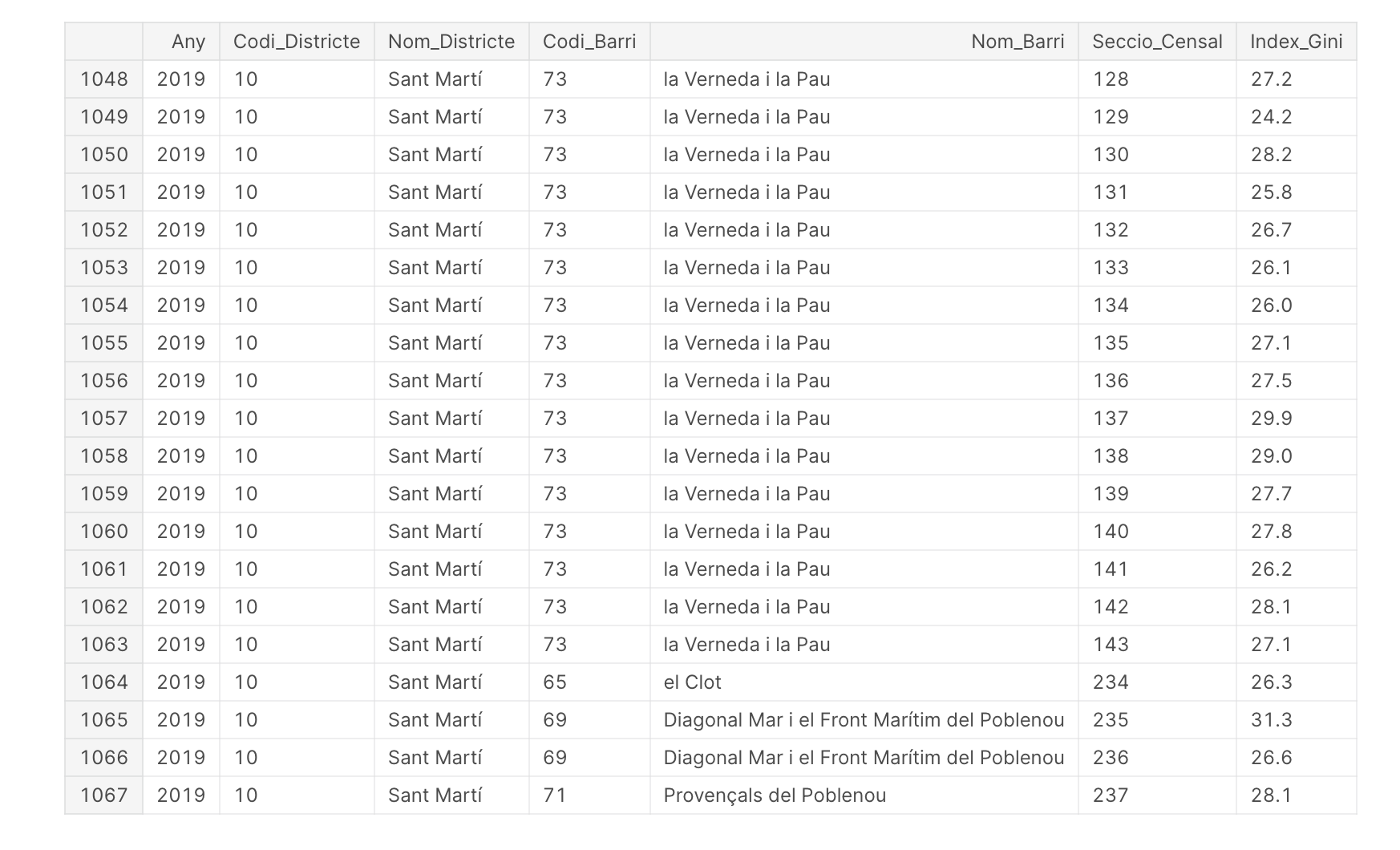Click the Gini value 28.2
The image size is (1400, 850).
[x=1272, y=155]
